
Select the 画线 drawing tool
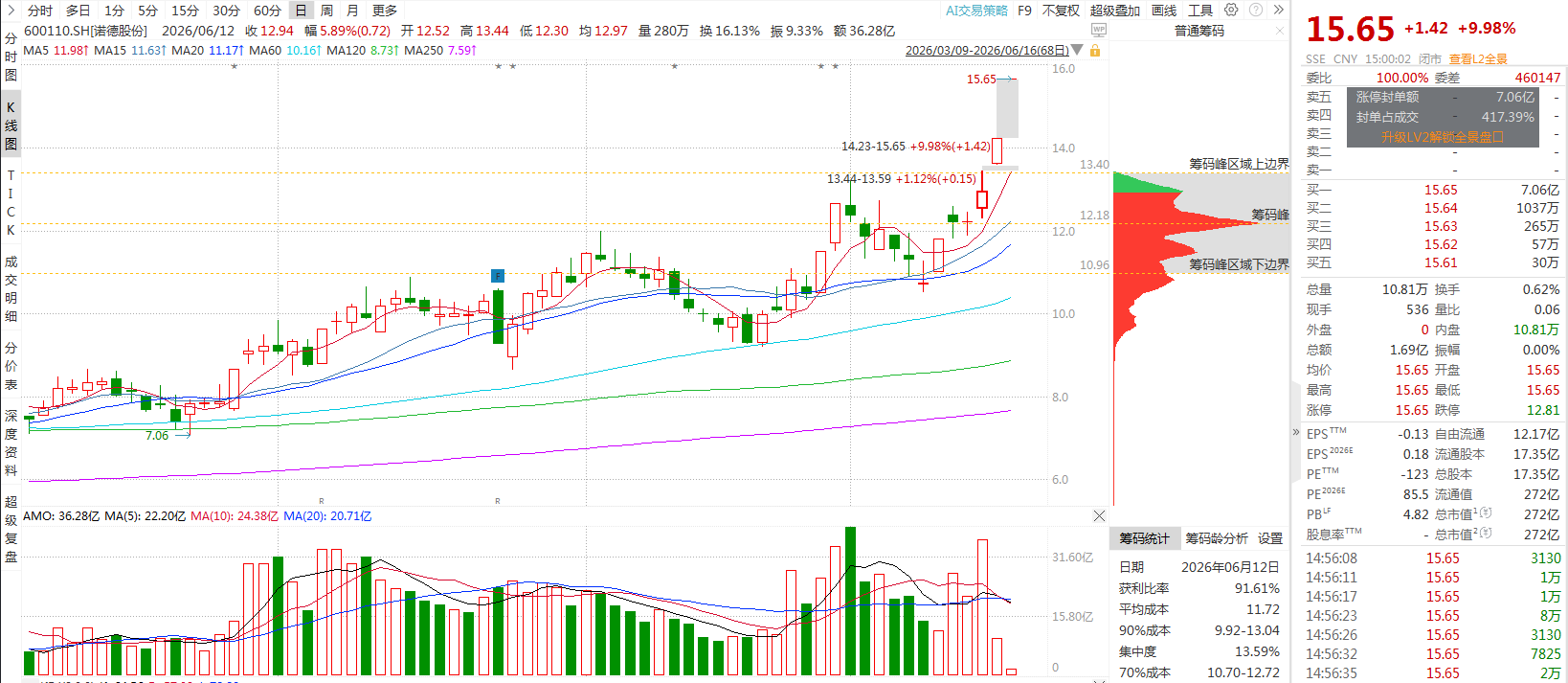[1164, 10]
